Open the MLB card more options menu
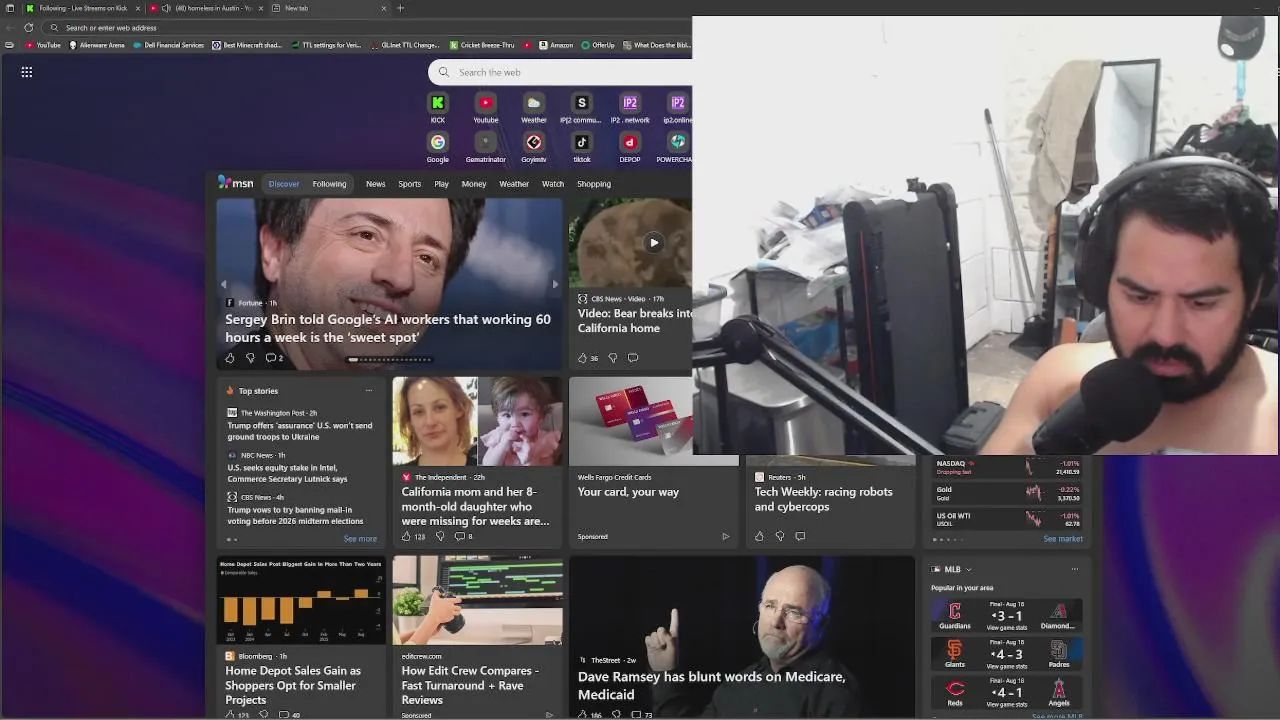Image resolution: width=1280 pixels, height=720 pixels. click(1075, 569)
